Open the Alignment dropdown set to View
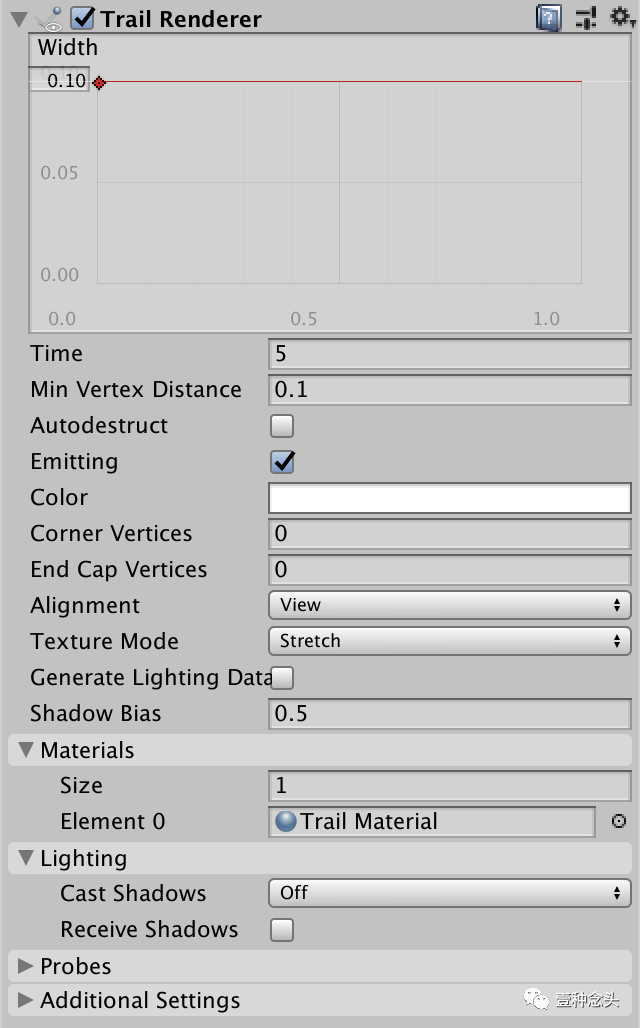 pyautogui.click(x=449, y=605)
